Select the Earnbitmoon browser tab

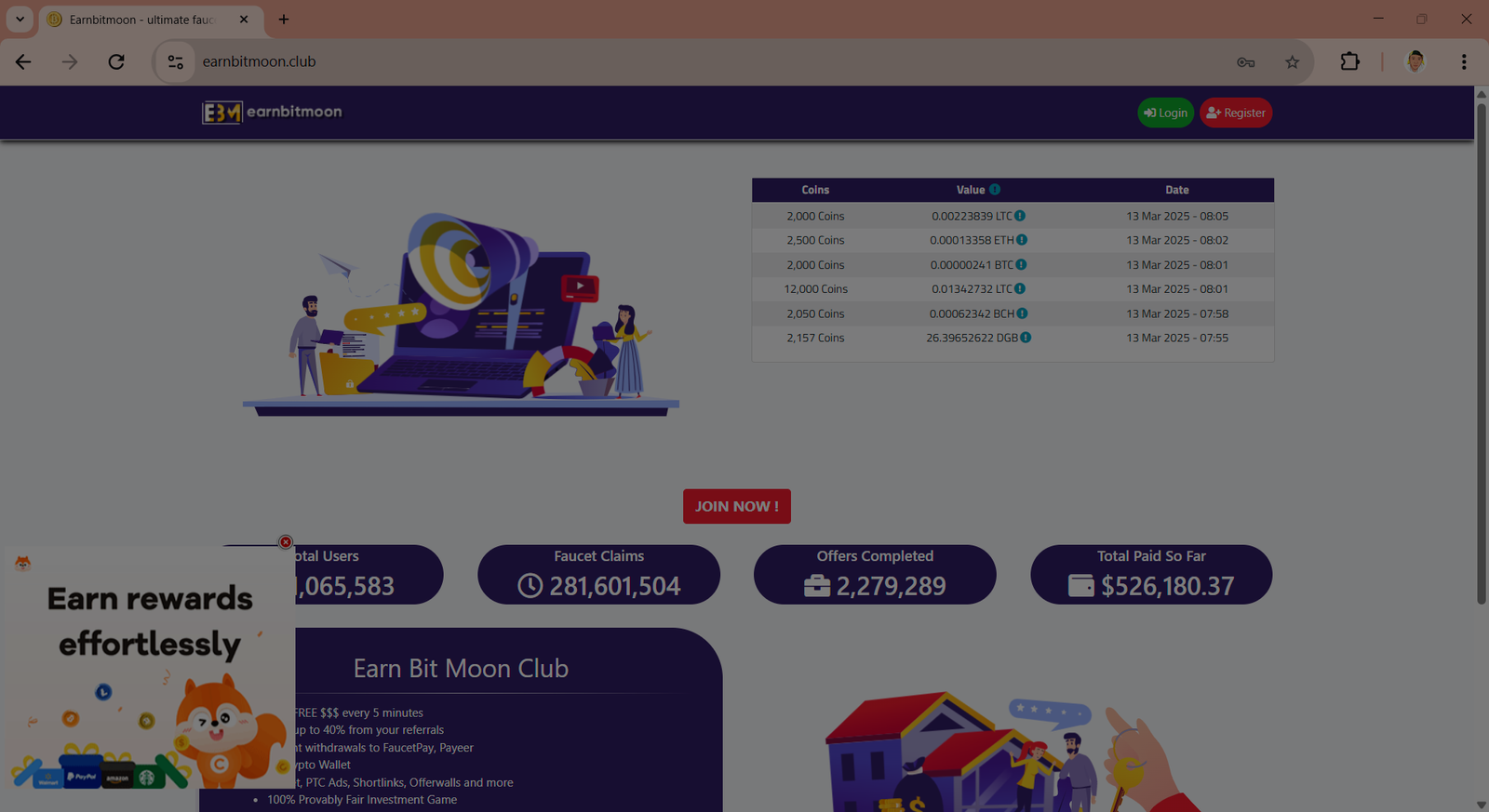pos(151,20)
